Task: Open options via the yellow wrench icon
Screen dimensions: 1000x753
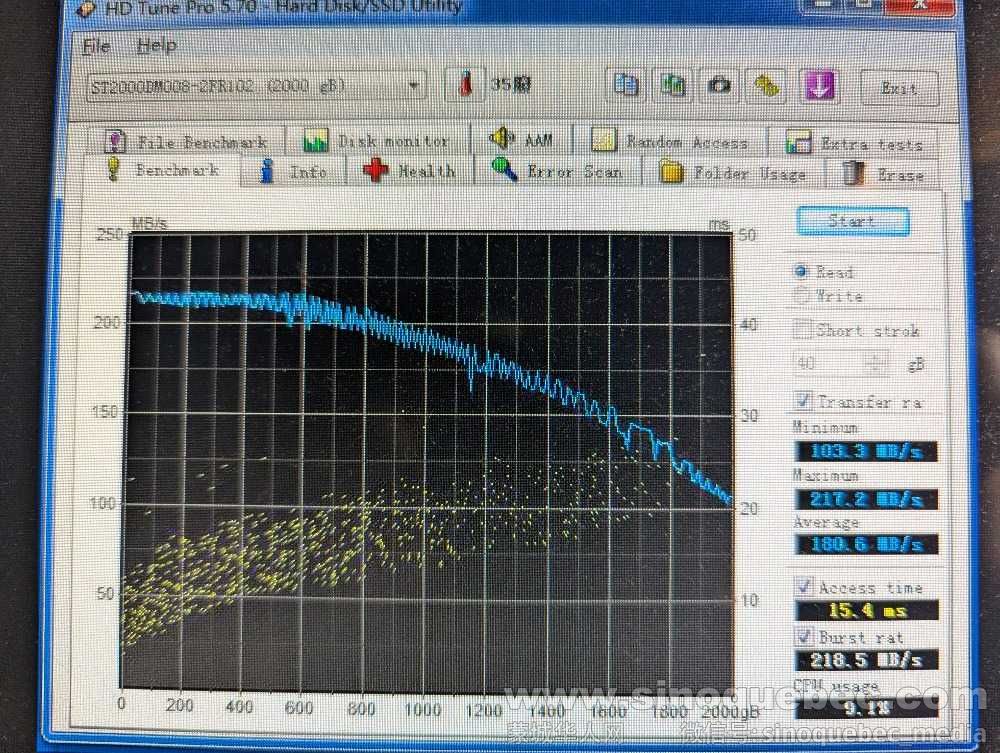Action: (767, 85)
